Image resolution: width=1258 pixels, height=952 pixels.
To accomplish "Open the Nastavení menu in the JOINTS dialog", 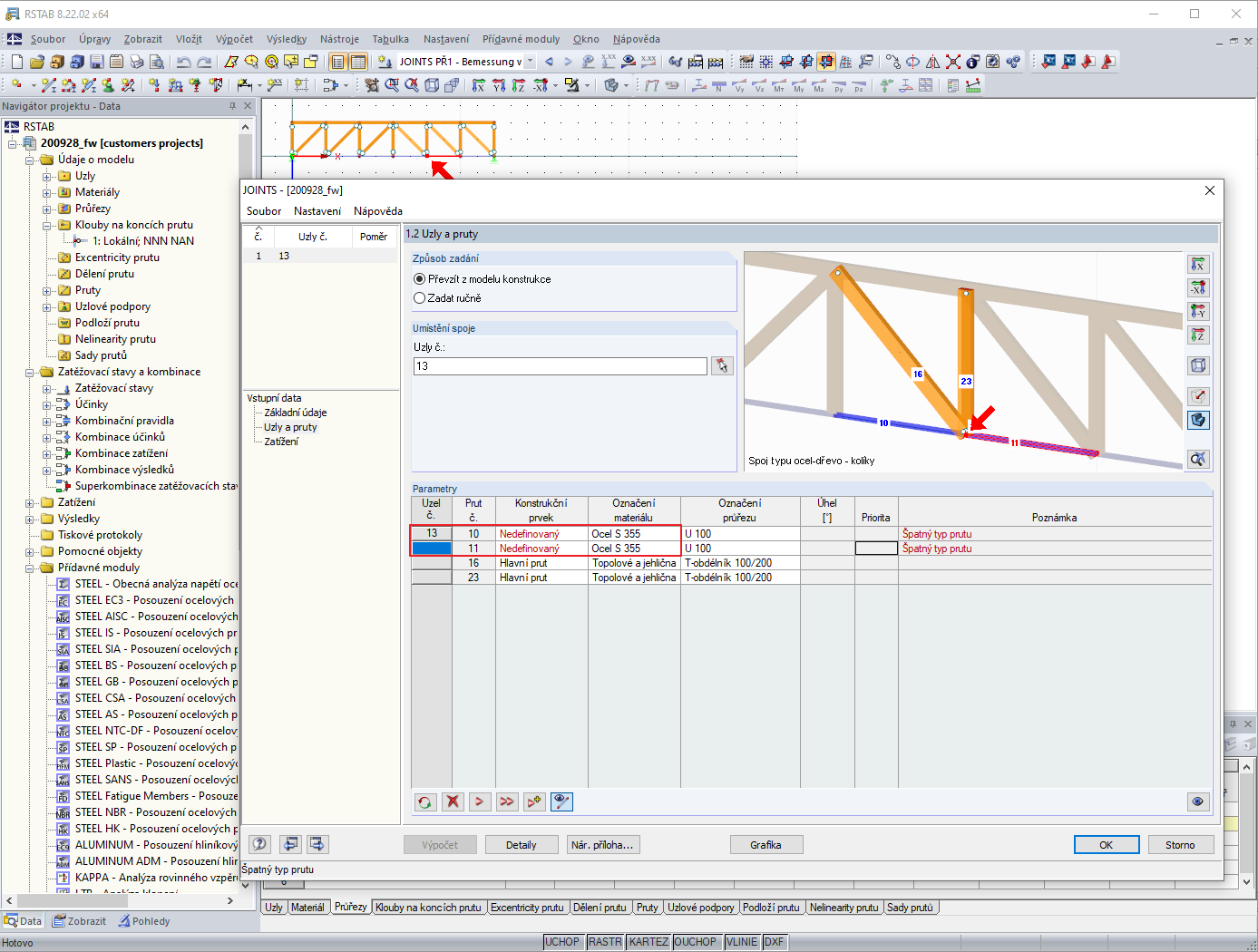I will click(317, 211).
